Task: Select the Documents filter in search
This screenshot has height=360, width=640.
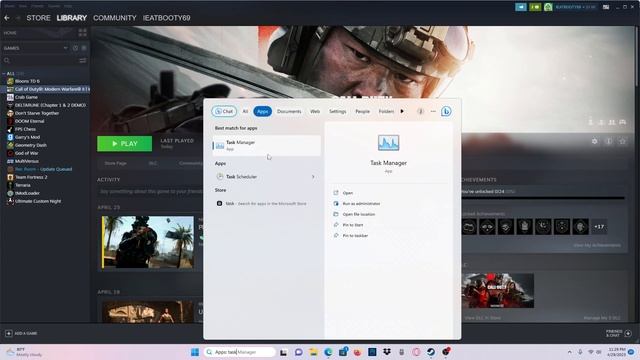Action: coord(289,111)
